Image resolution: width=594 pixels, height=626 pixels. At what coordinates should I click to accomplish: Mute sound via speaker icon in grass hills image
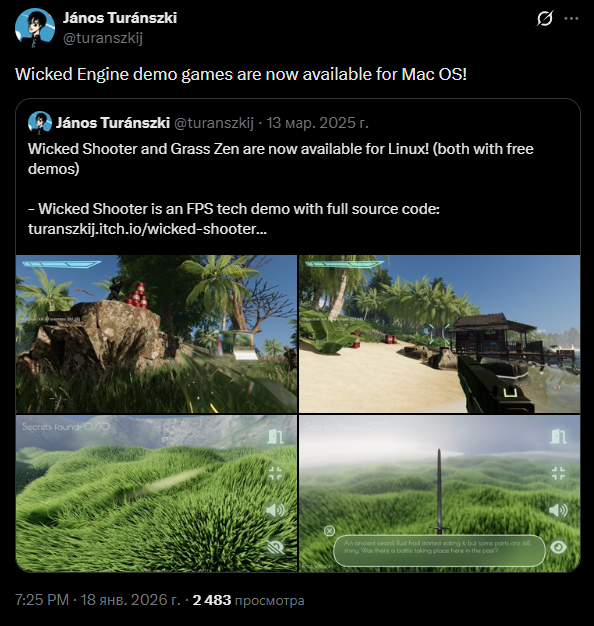(x=275, y=510)
